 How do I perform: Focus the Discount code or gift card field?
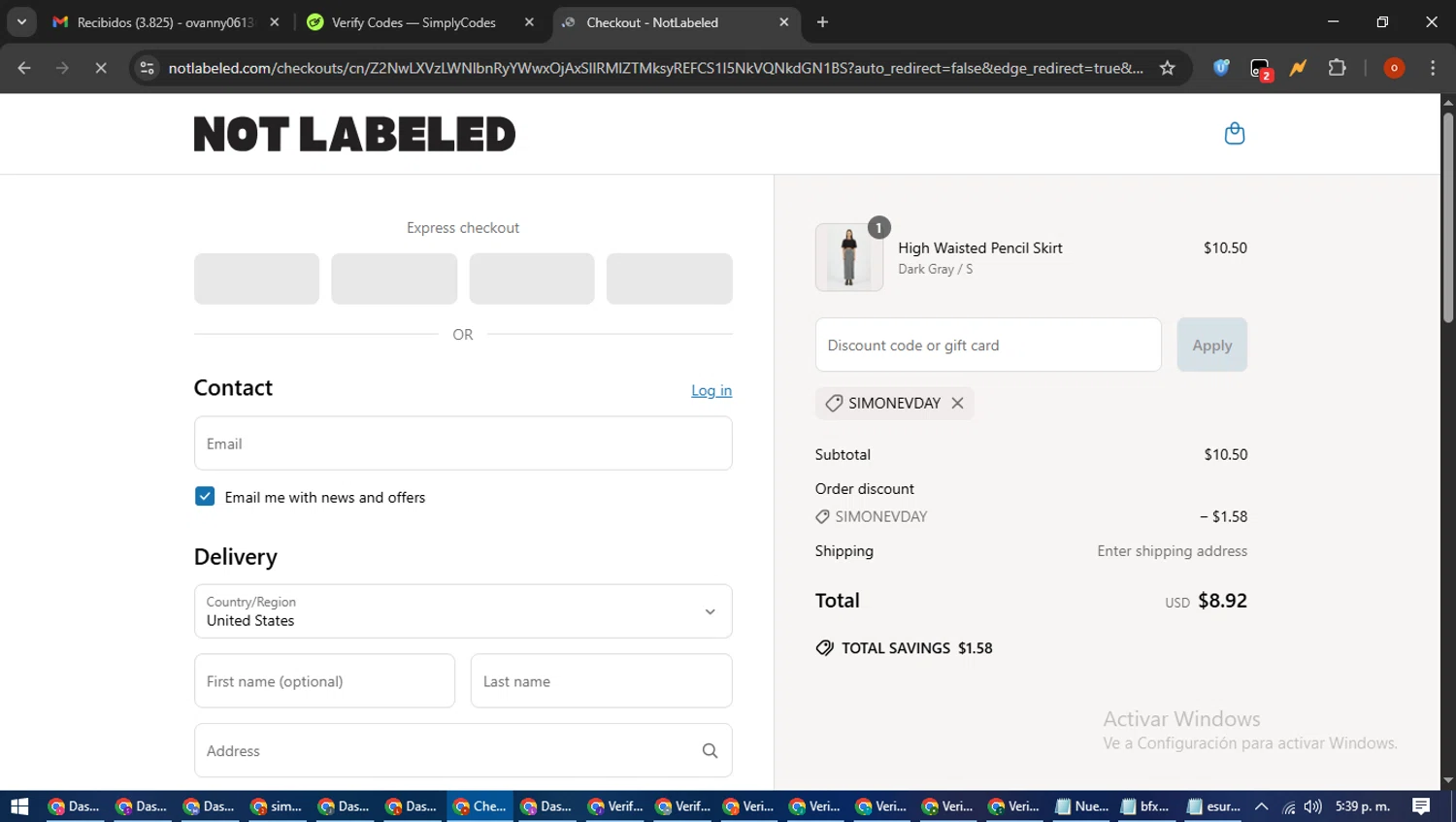point(988,345)
